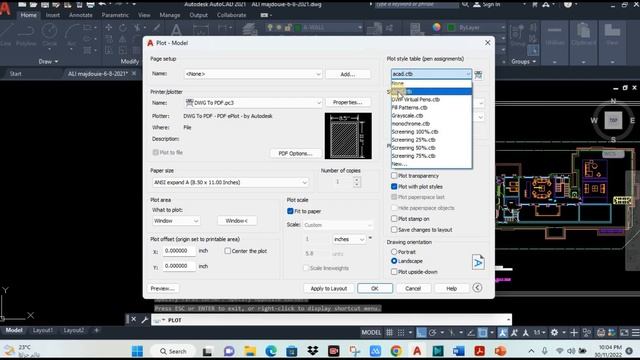Viewport: 640px width, 360px height.
Task: Click the AutoCAD application logo menu
Action: coord(5,8)
